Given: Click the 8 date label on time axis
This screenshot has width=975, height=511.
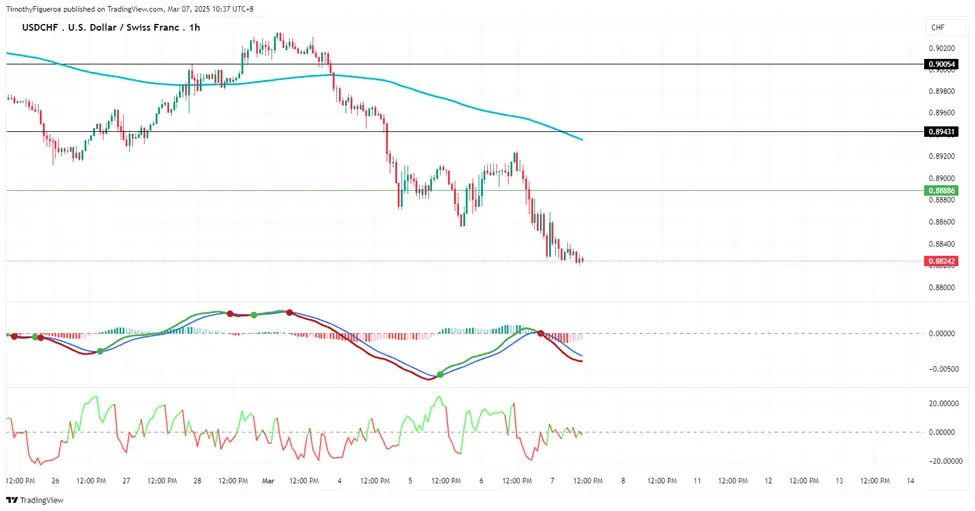Looking at the screenshot, I should click(623, 481).
